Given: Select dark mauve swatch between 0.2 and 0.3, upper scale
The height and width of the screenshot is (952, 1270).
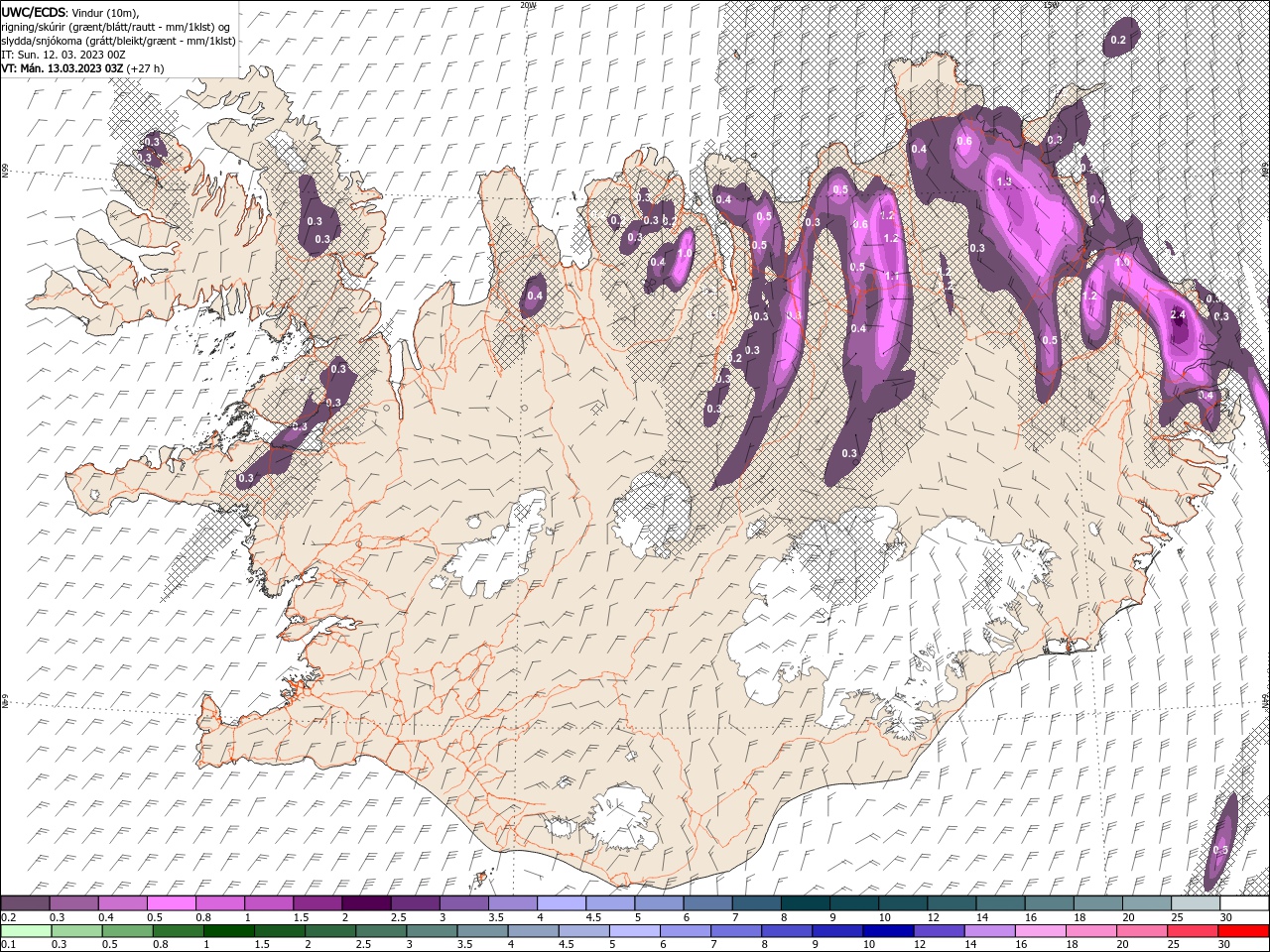Looking at the screenshot, I should point(26,903).
